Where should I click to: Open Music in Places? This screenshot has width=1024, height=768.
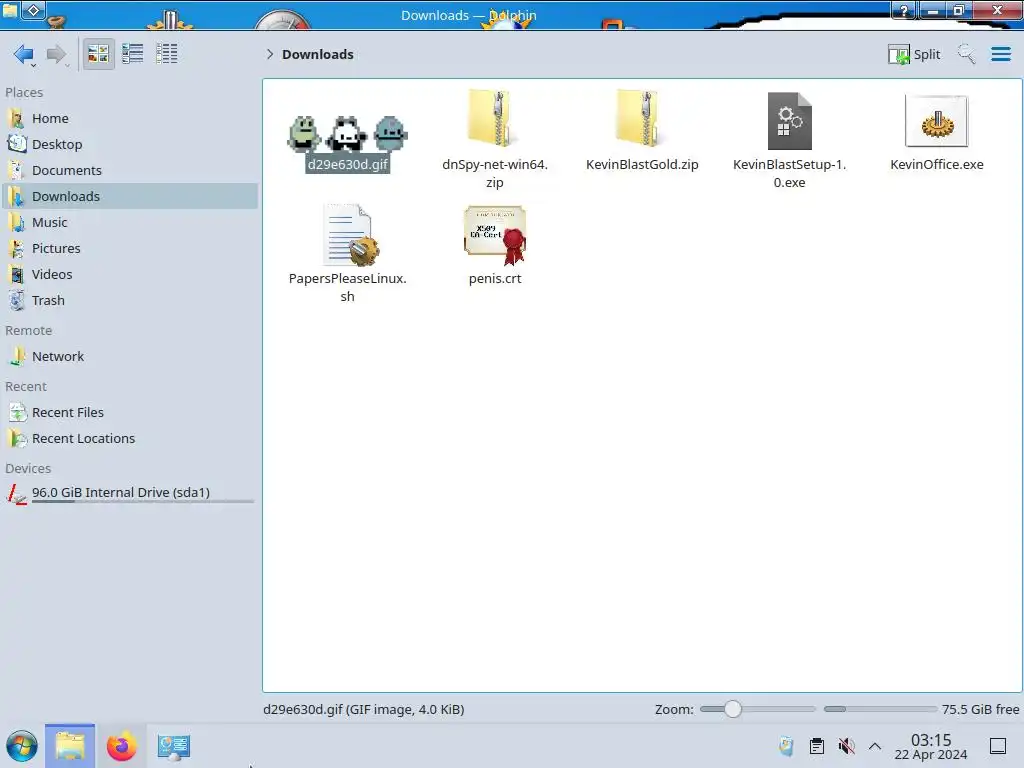(129, 223)
